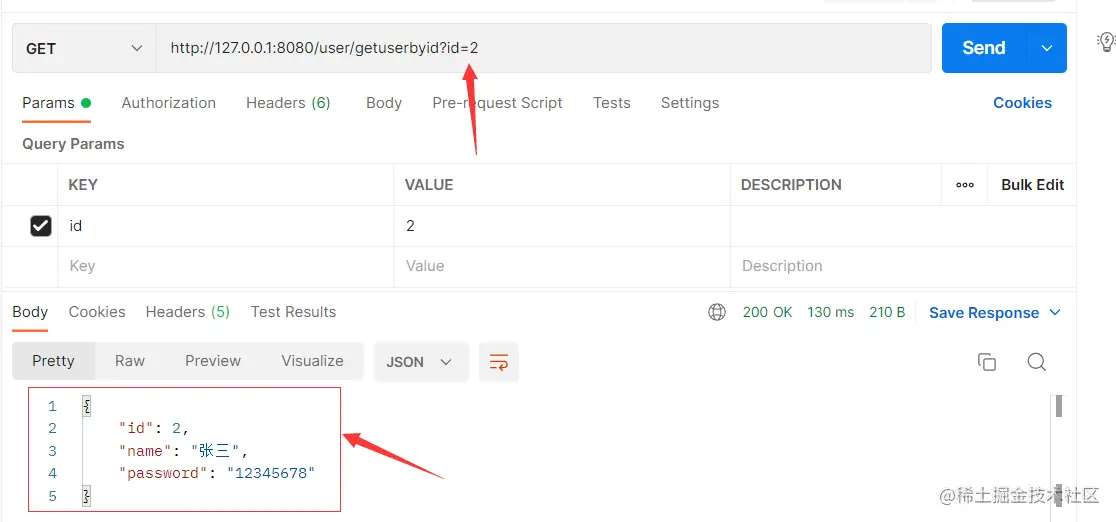Open the response Cookies tab
This screenshot has height=522, width=1116.
(x=97, y=312)
